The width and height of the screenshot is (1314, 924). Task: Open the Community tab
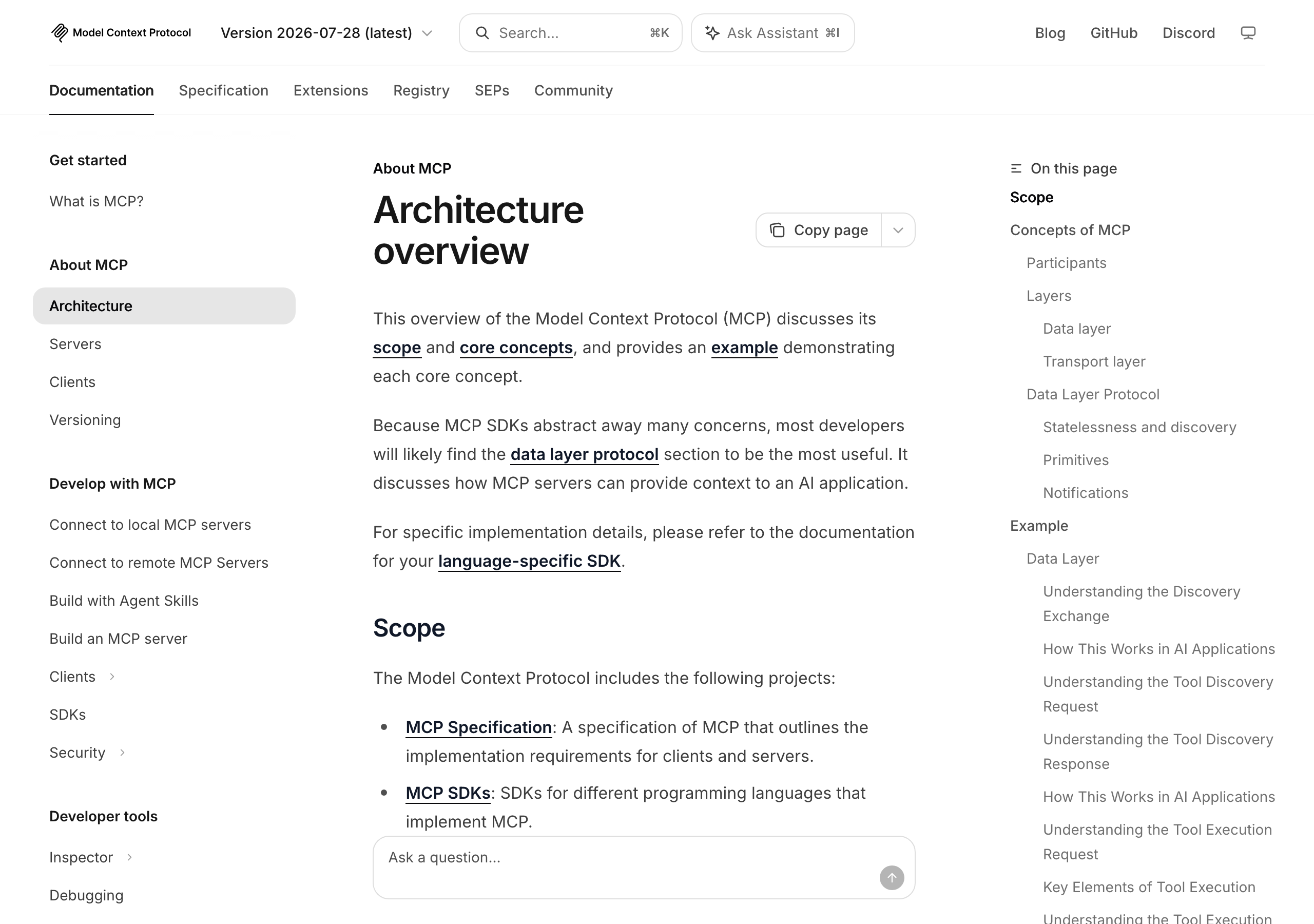tap(573, 90)
